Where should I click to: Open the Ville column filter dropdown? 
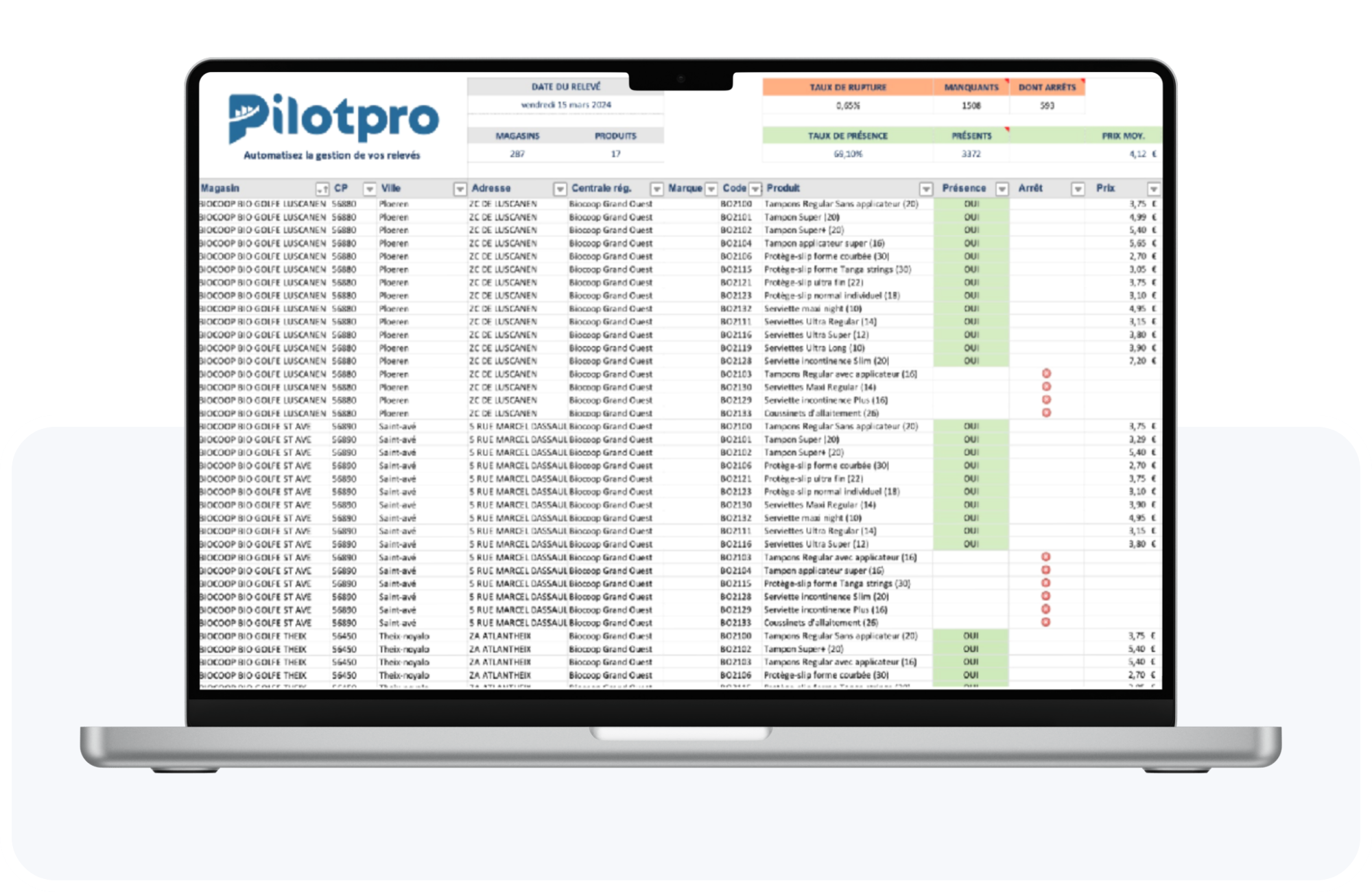click(x=460, y=189)
